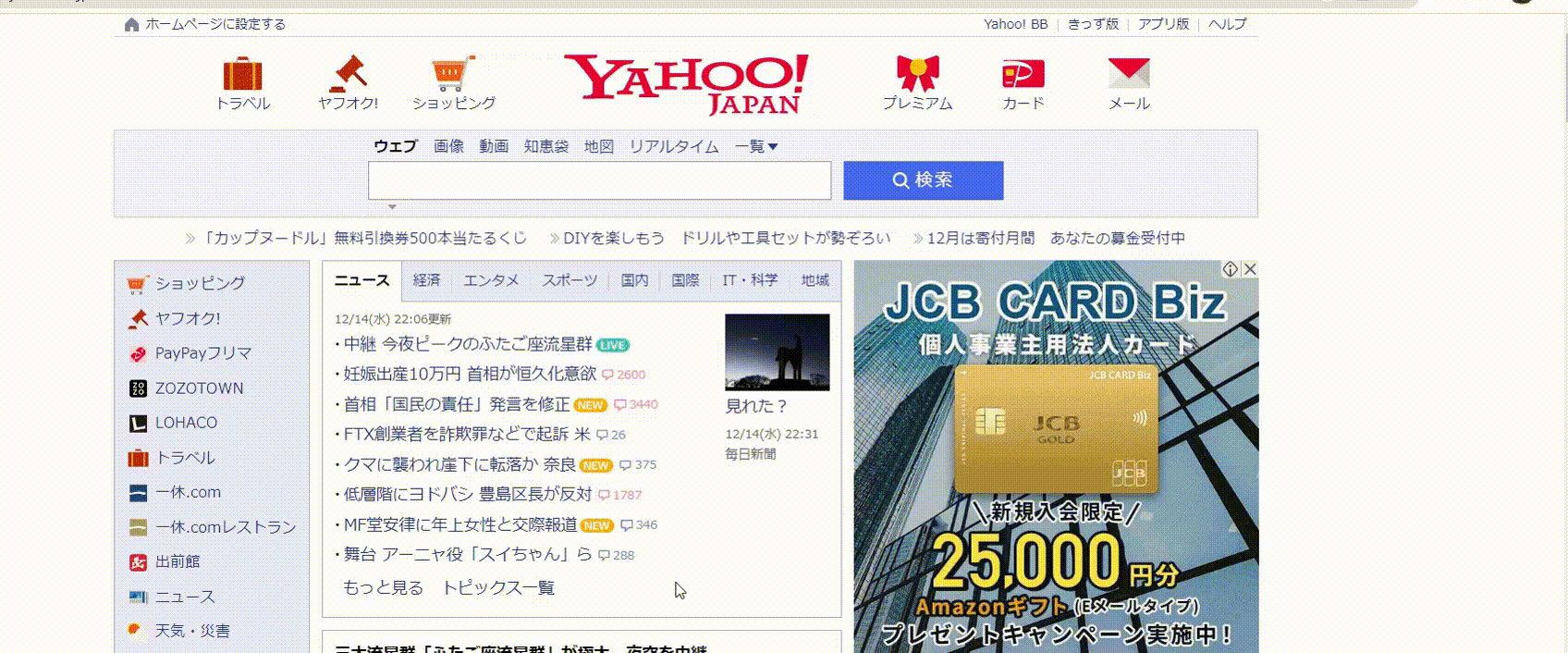1568x653 pixels.
Task: Open headline MF堂安律に年上女性と交際報道
Action: coord(460,524)
